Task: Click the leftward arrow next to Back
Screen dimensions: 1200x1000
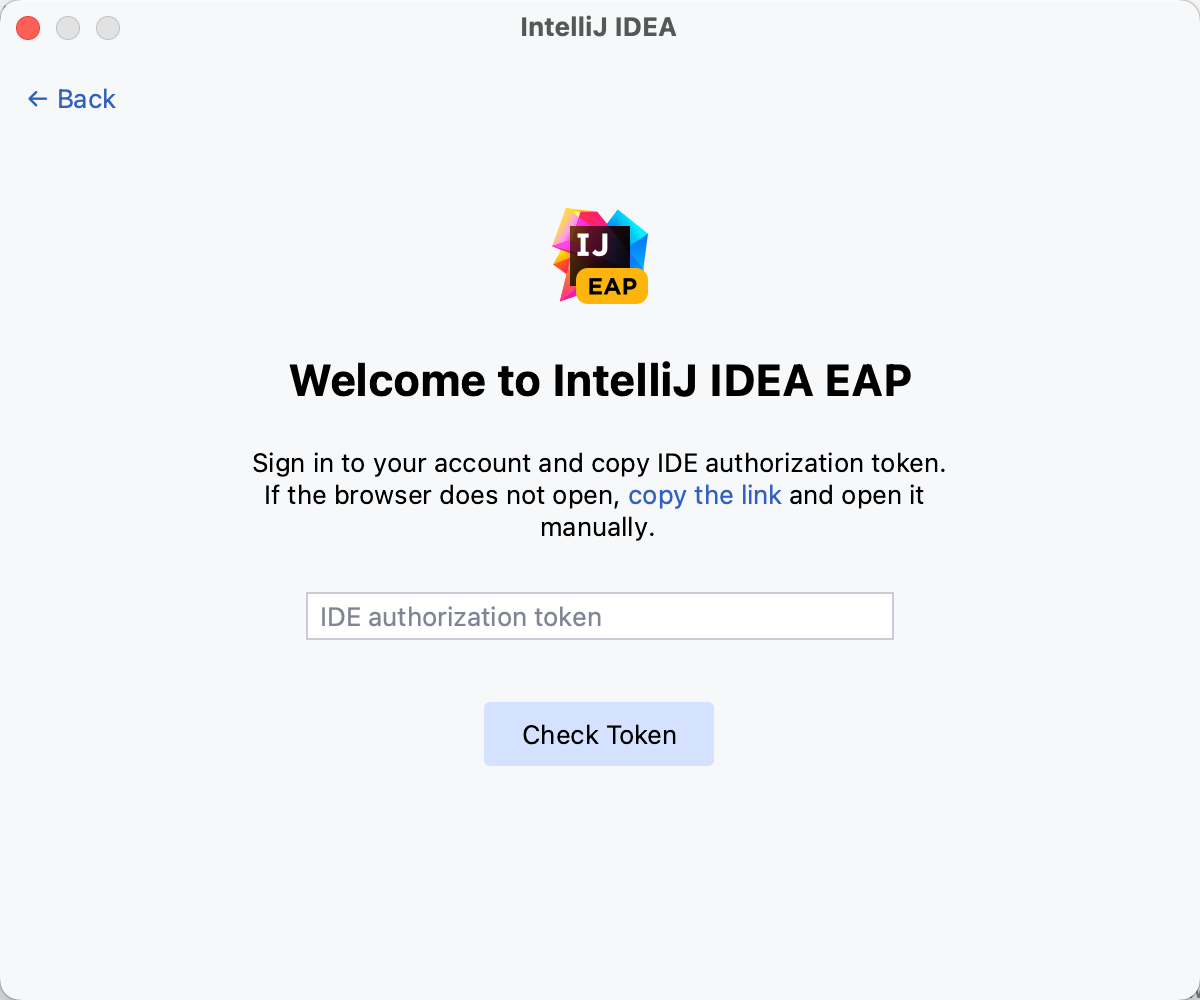Action: 37,99
